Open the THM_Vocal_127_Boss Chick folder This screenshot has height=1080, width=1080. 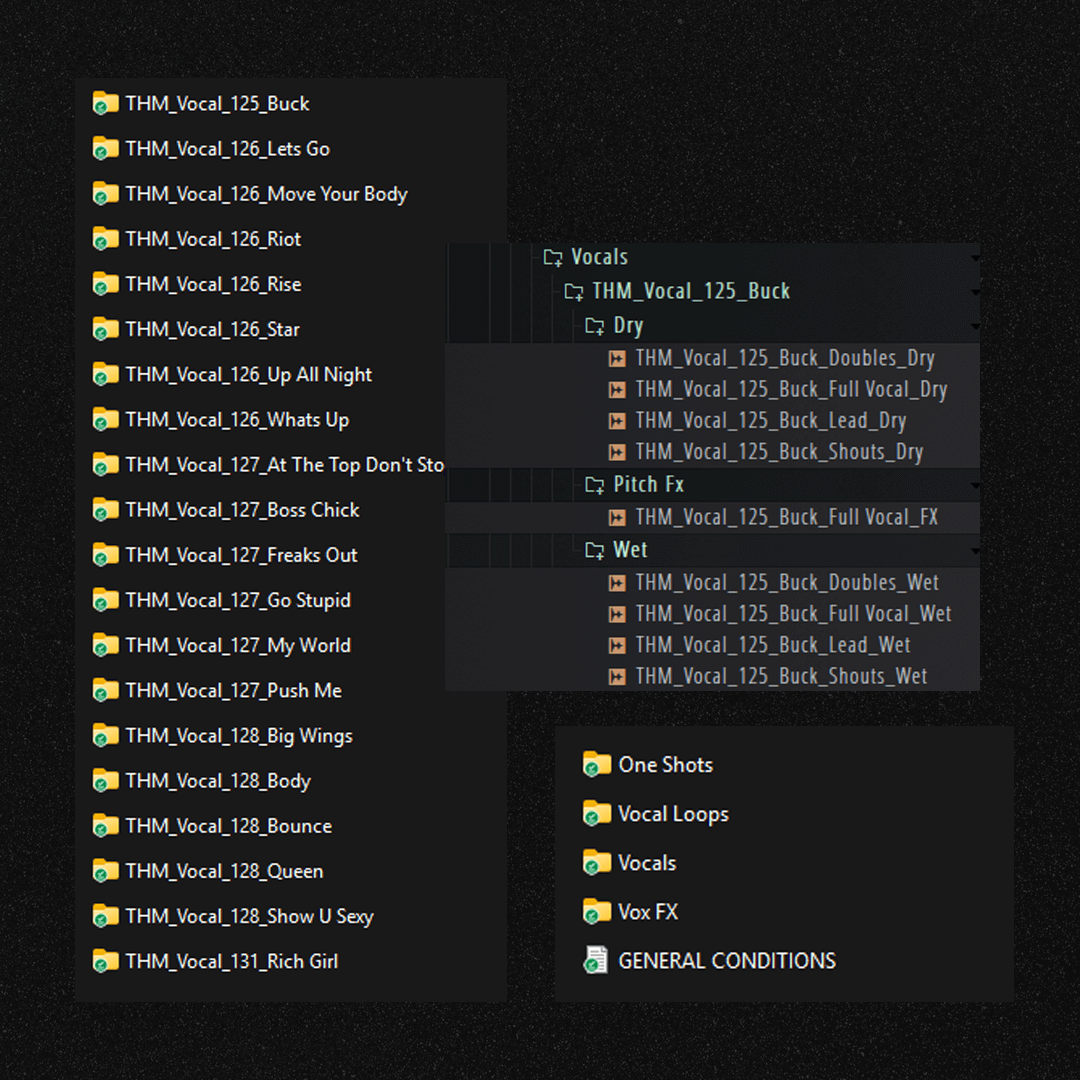tap(242, 510)
